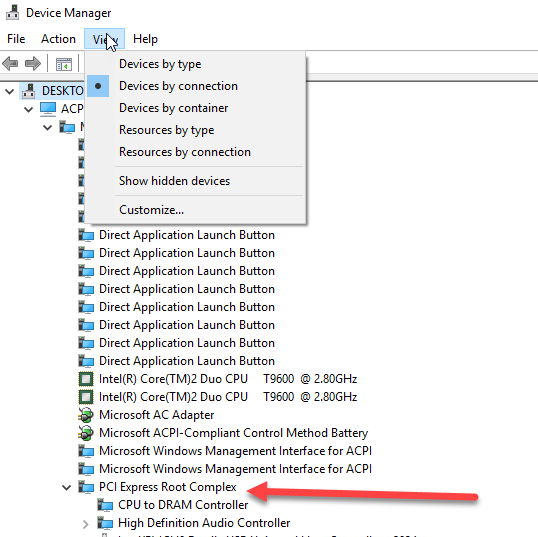Viewport: 538px width, 537px height.
Task: Select CPU to DRAM Controller
Action: (x=183, y=505)
